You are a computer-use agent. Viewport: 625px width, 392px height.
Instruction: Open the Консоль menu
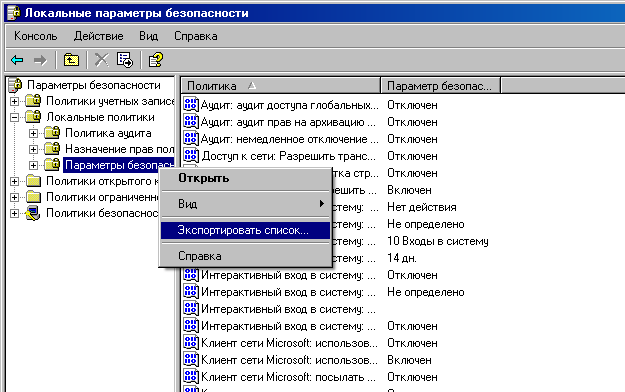click(x=35, y=36)
